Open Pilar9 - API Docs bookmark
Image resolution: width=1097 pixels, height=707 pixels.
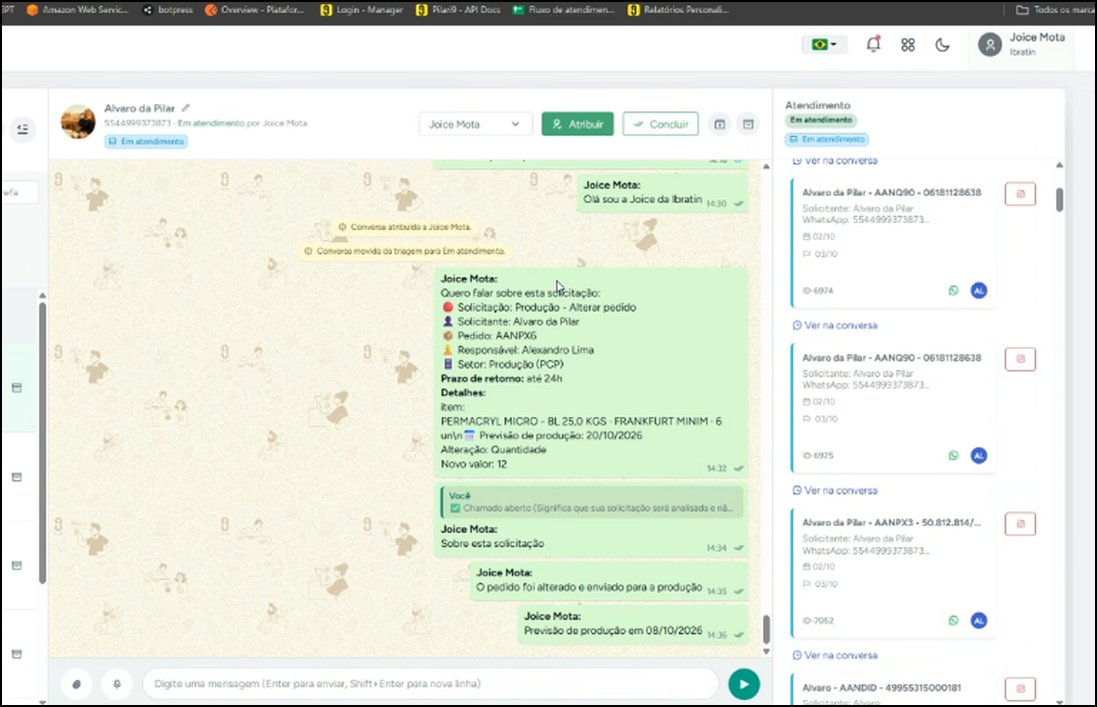[458, 10]
